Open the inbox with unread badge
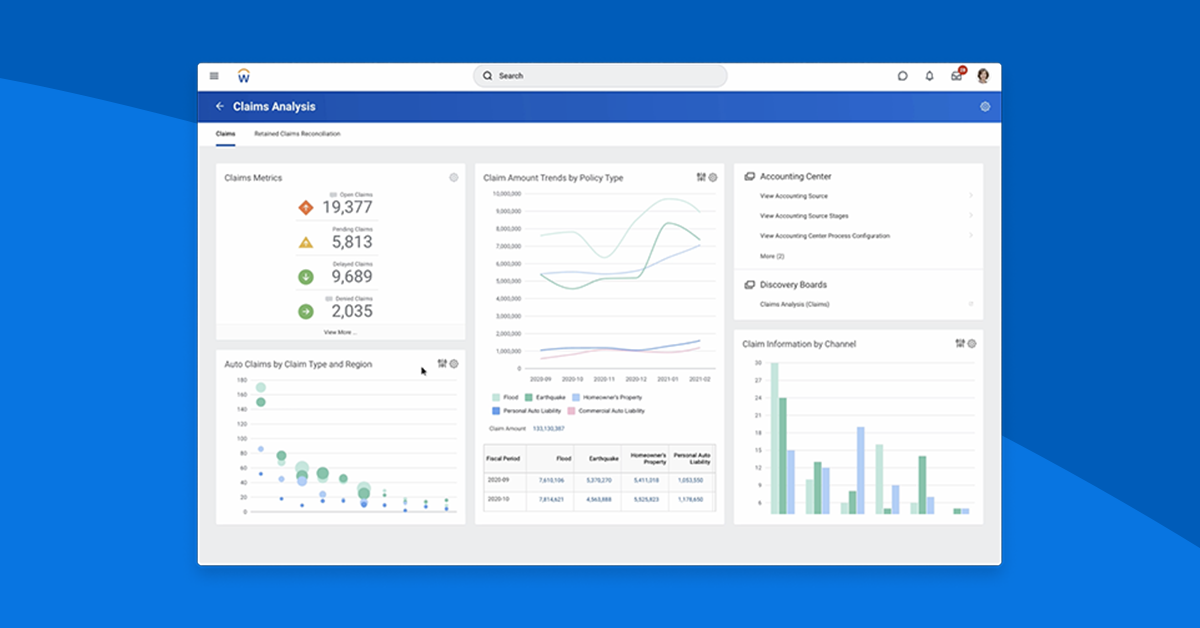This screenshot has height=628, width=1200. point(956,75)
